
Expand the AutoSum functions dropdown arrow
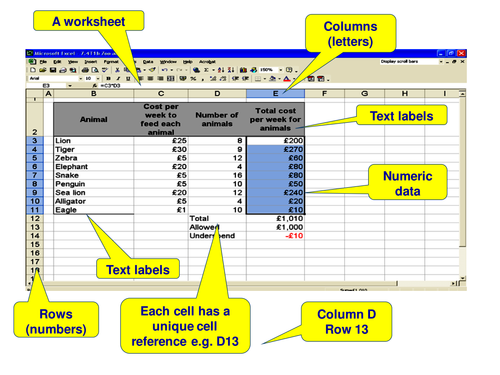(x=213, y=70)
